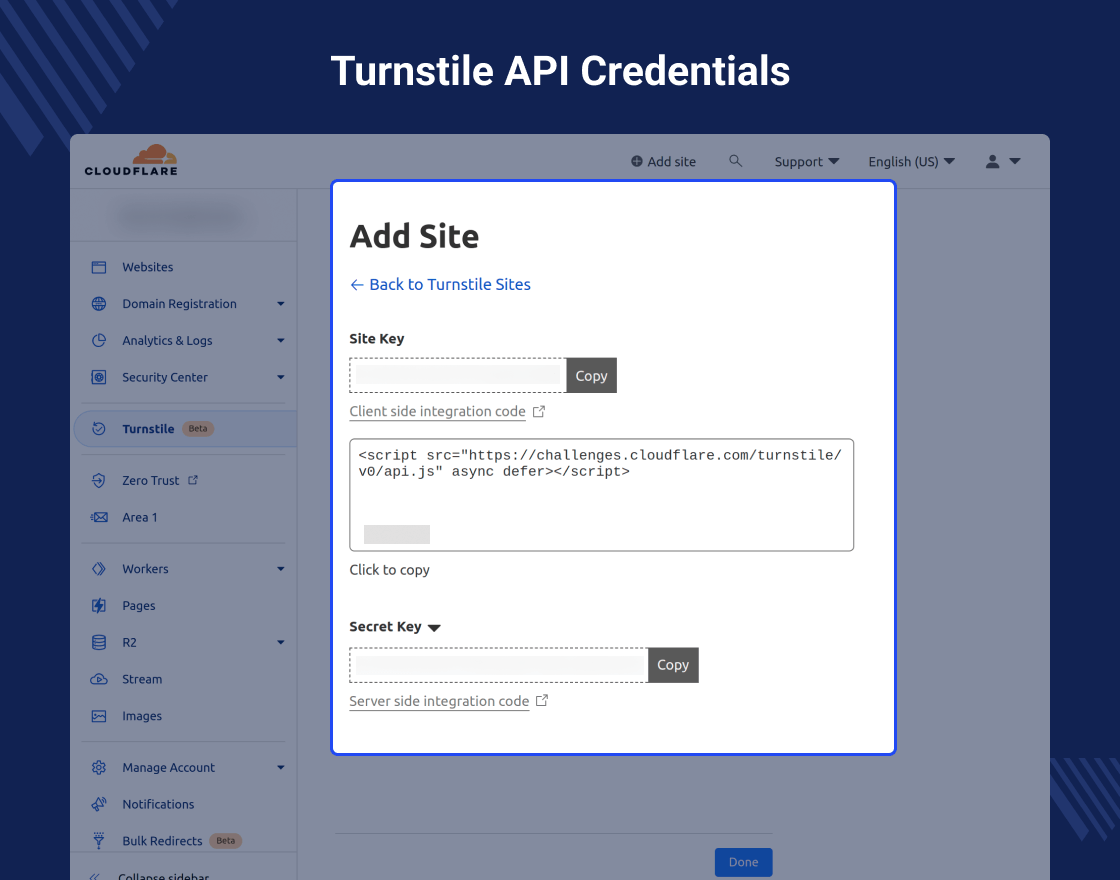This screenshot has width=1120, height=880.
Task: Open Bulk Redirects in the sidebar
Action: [162, 841]
